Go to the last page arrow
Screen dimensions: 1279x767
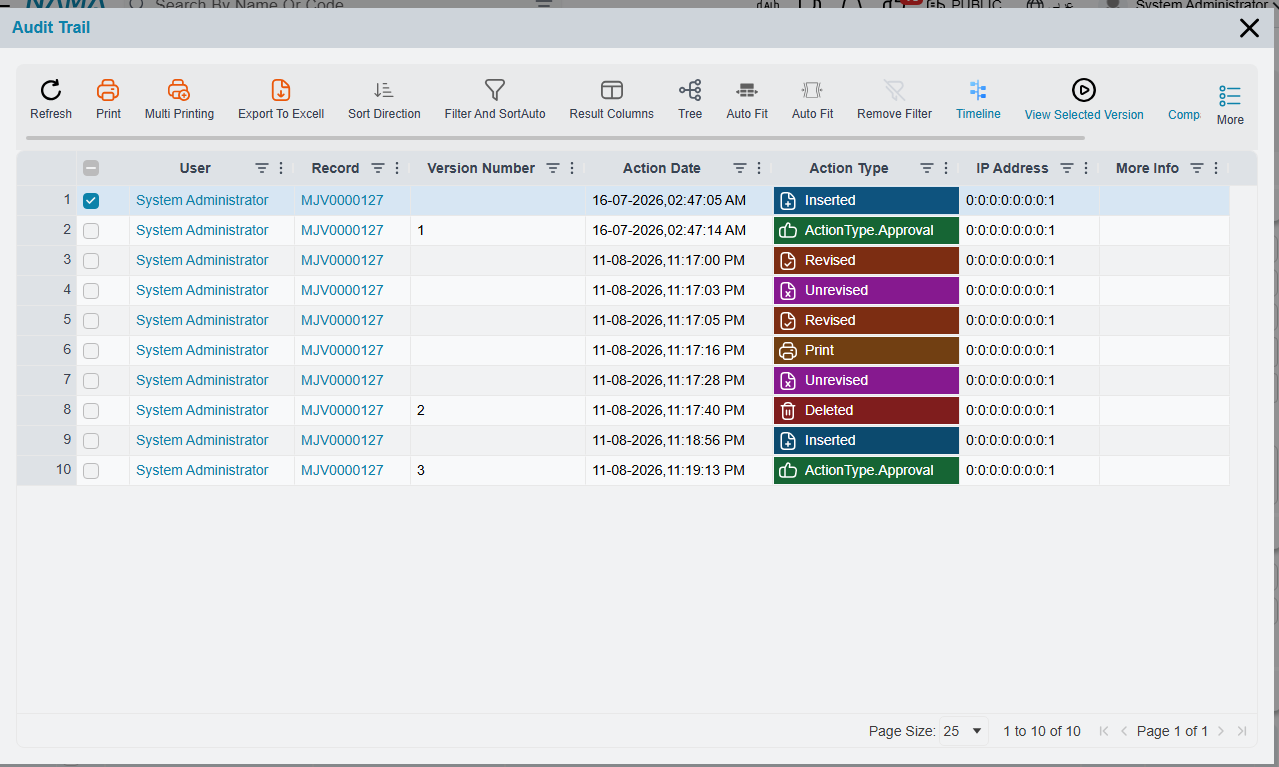pyautogui.click(x=1242, y=731)
